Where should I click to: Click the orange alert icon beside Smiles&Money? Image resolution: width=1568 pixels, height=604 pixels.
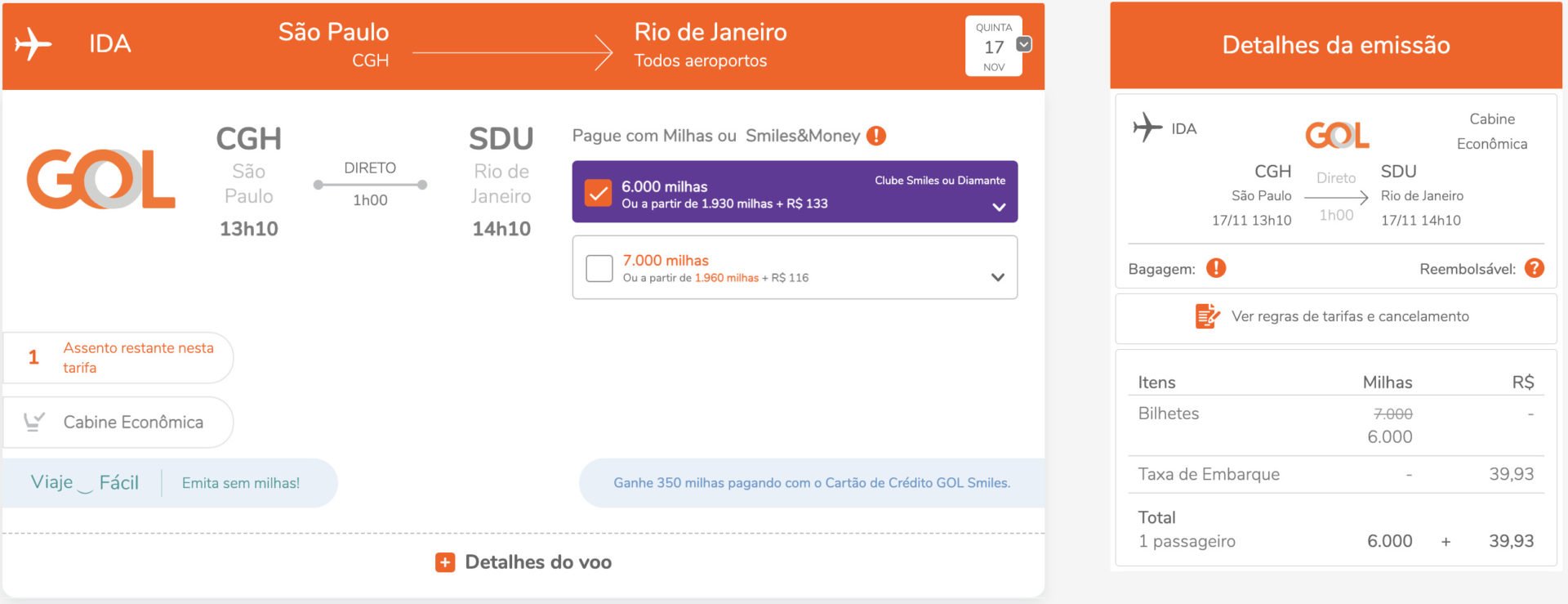(876, 136)
